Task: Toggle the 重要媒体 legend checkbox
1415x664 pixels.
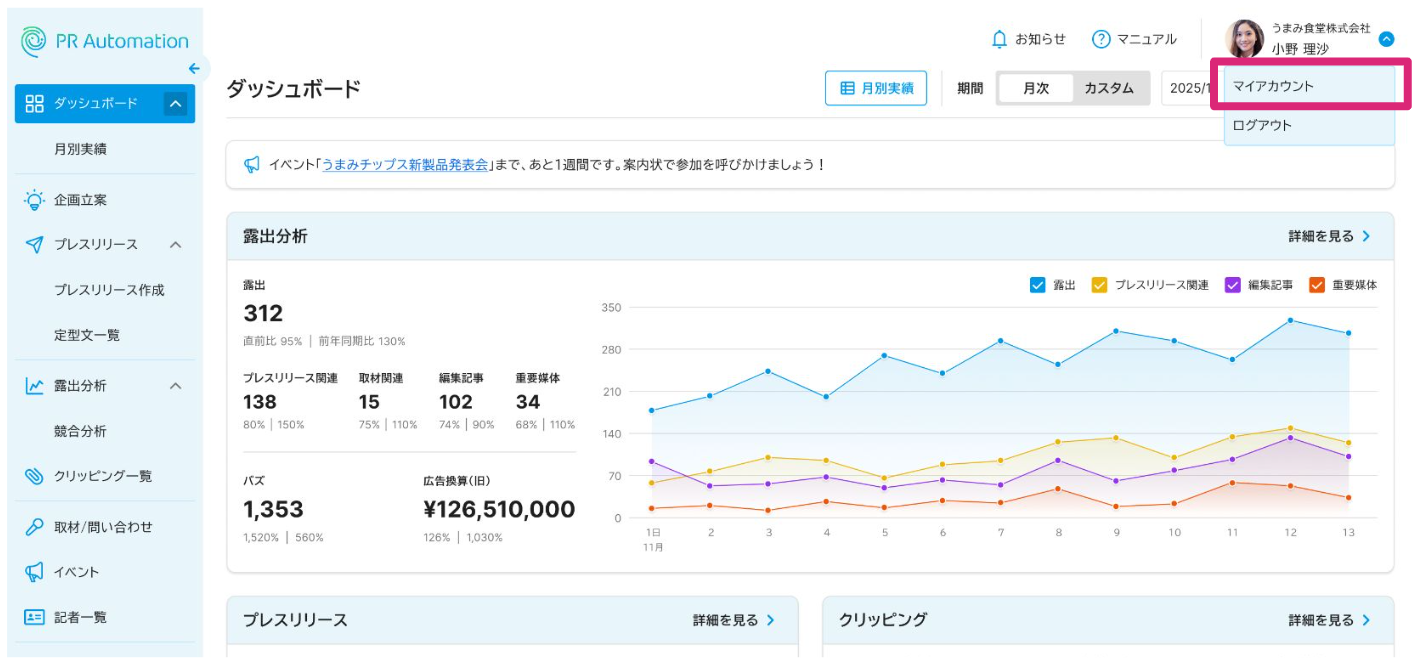Action: 1316,285
